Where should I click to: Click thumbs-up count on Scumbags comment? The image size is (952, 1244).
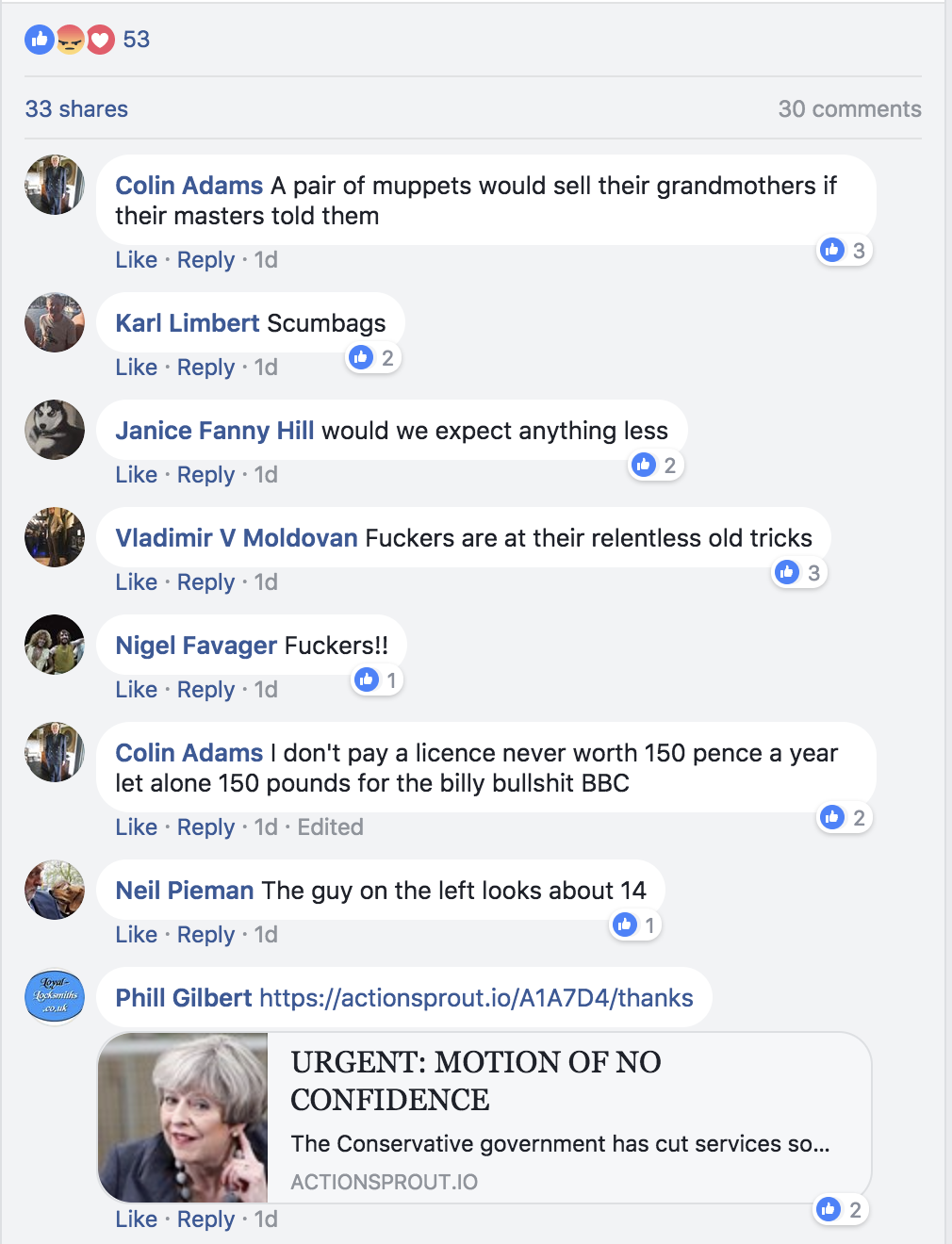tap(374, 358)
